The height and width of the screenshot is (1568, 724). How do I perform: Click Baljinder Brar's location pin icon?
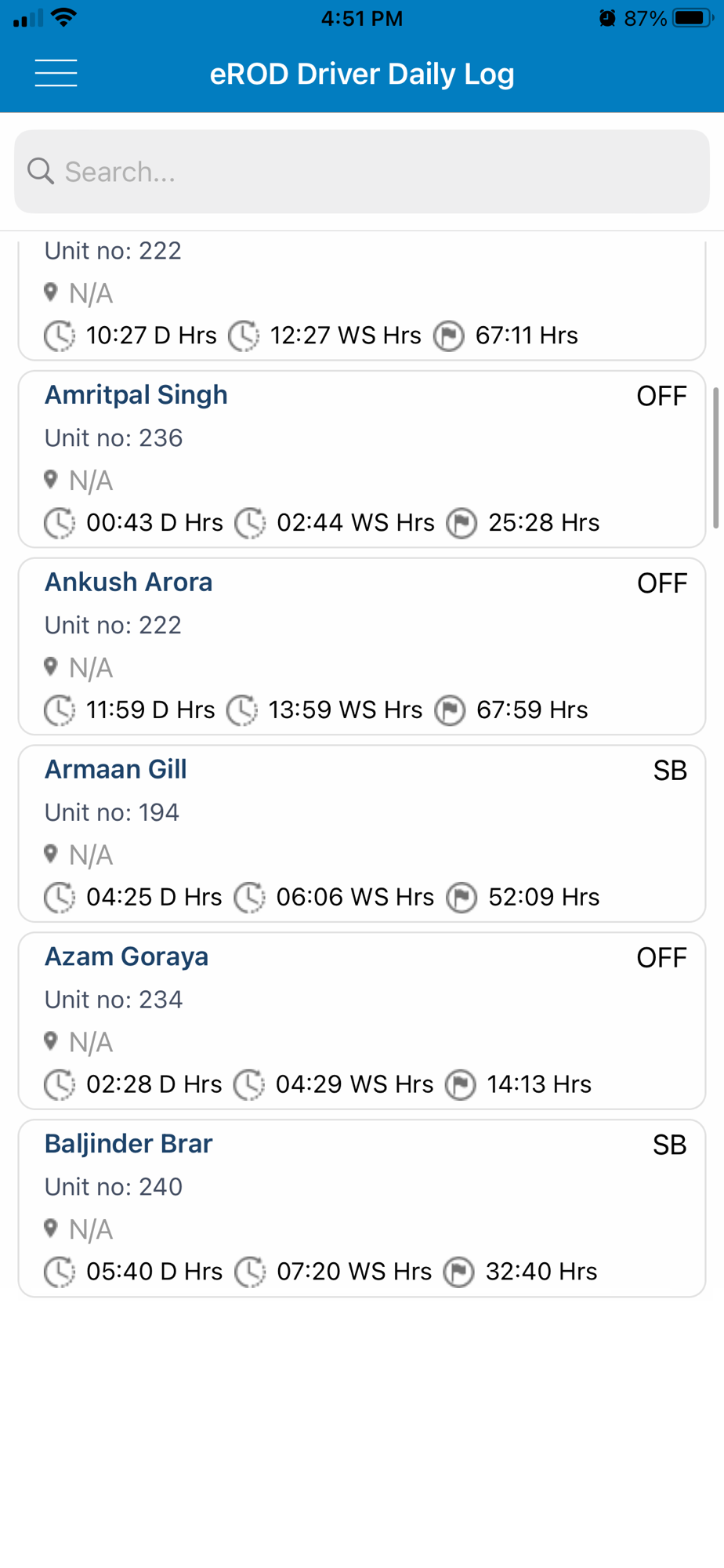click(51, 1228)
